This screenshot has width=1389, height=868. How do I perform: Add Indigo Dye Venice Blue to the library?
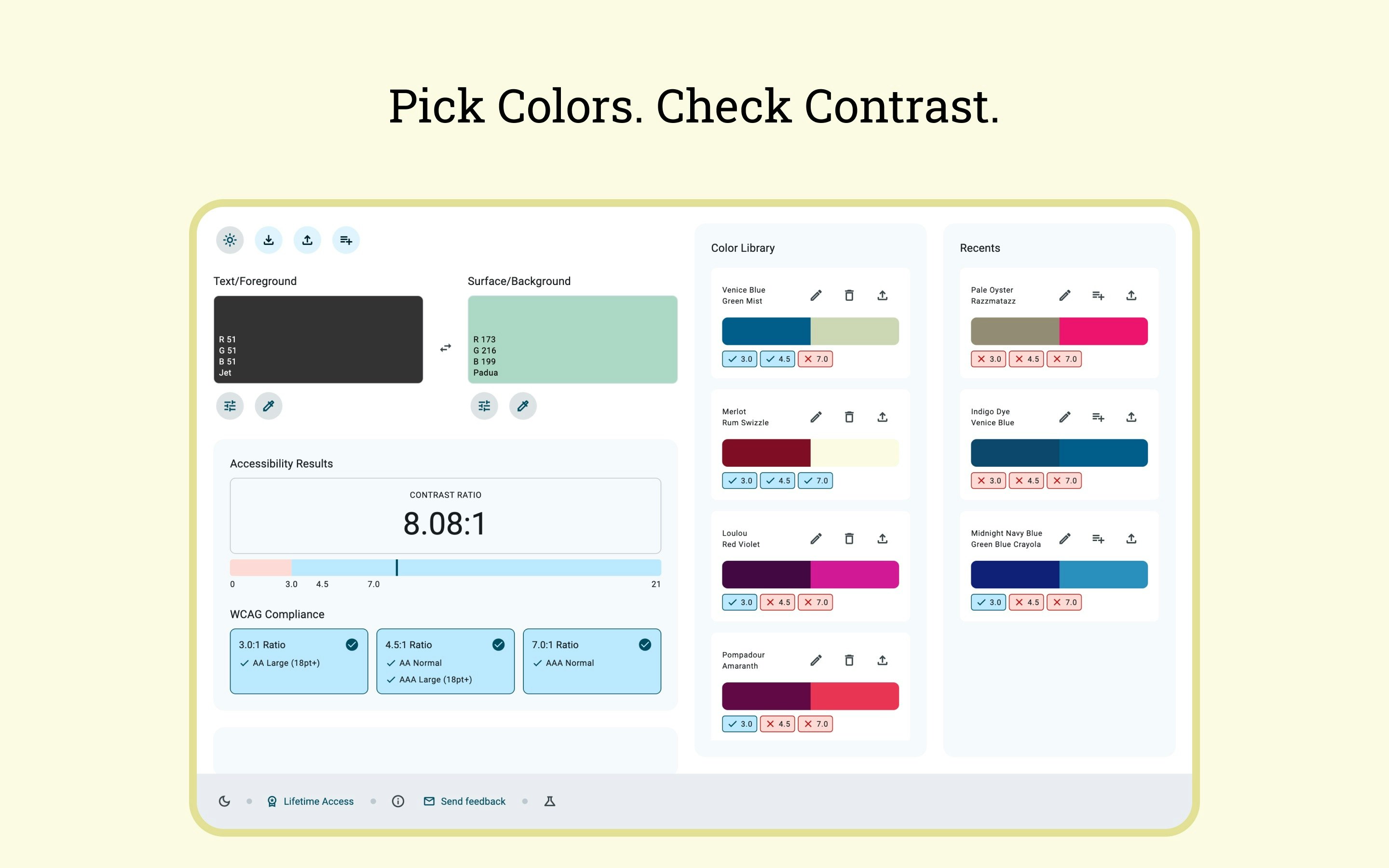[x=1098, y=417]
